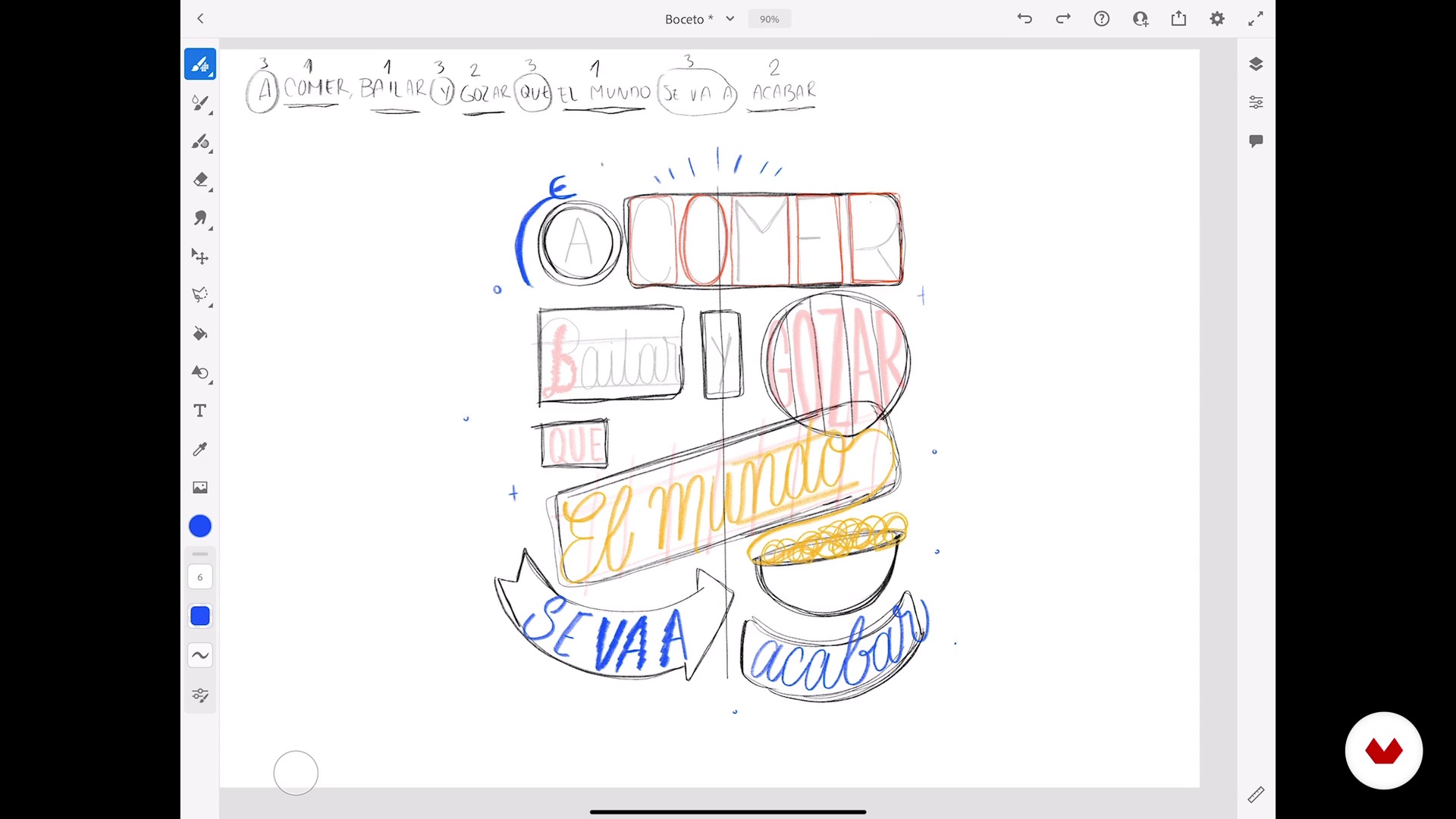Open the Share/export menu

click(1178, 19)
